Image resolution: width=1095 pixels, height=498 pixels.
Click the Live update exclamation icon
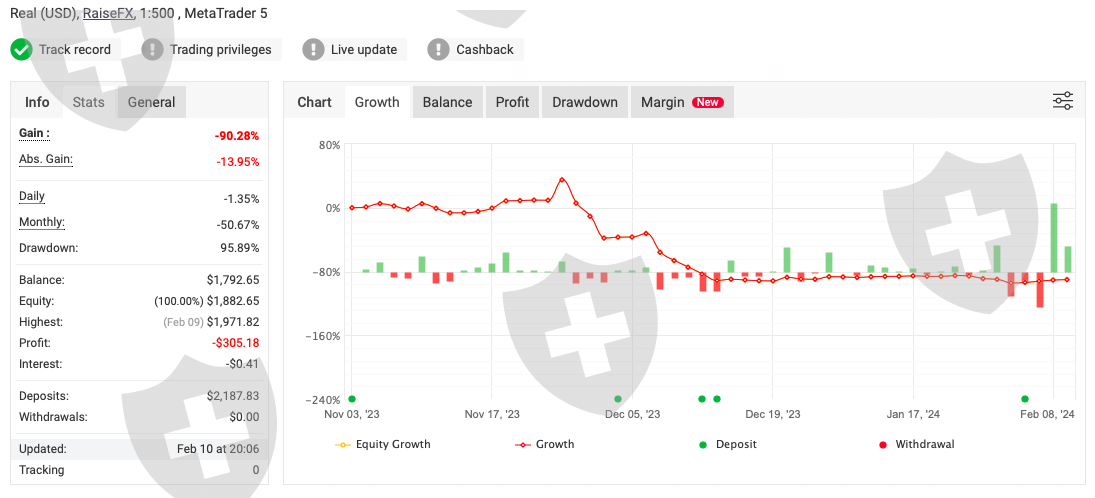(x=313, y=49)
